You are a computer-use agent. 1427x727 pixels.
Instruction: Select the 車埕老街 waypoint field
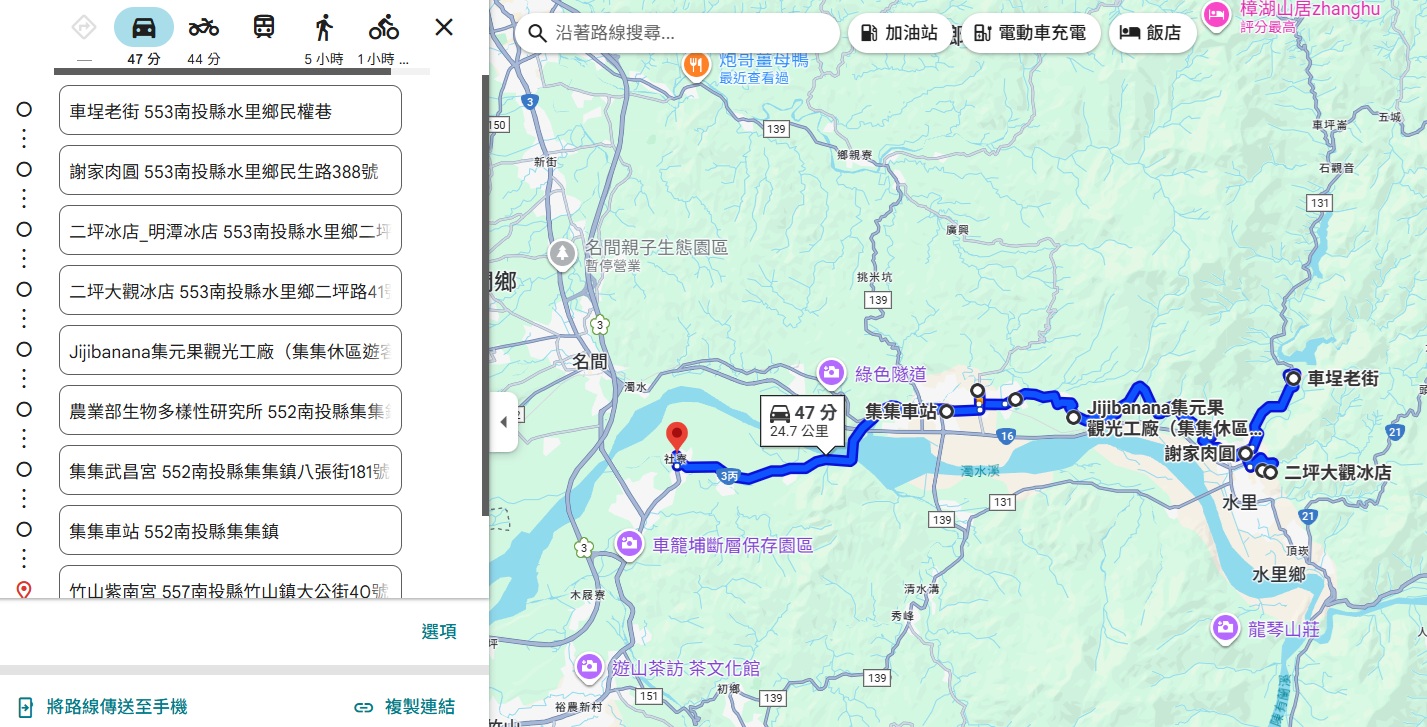pos(230,109)
